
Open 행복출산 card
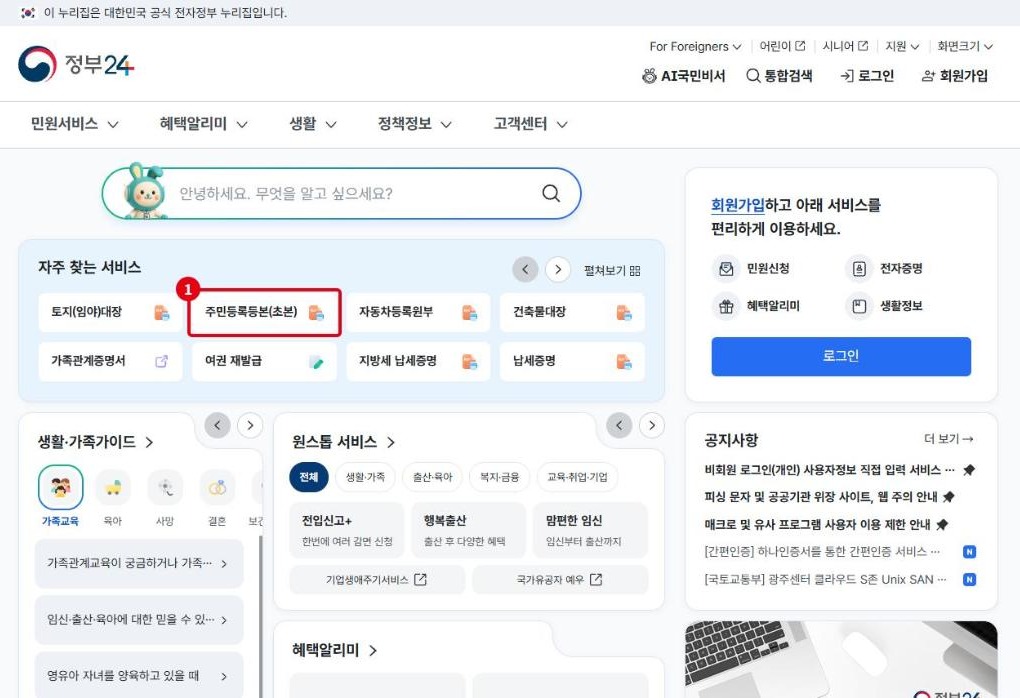pyautogui.click(x=468, y=530)
